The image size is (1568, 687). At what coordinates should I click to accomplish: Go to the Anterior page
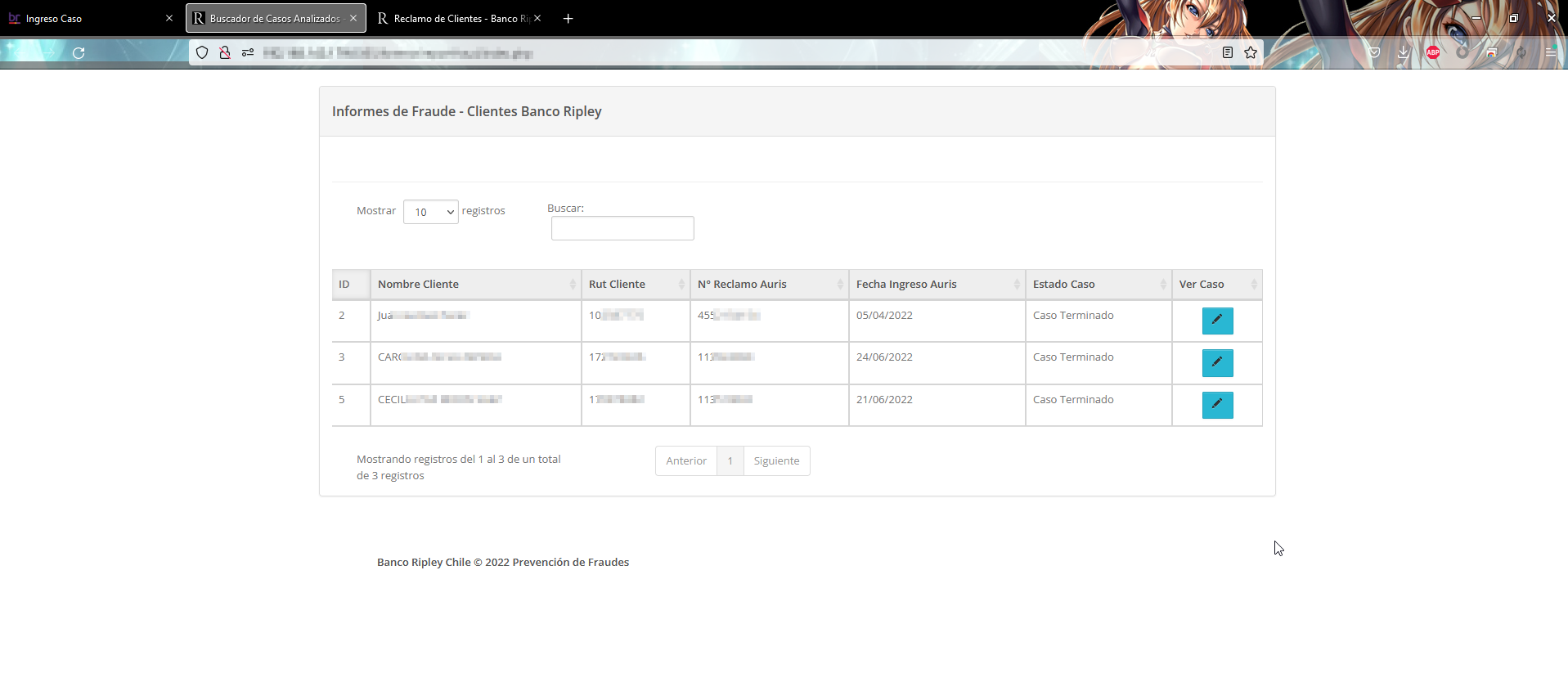point(686,461)
